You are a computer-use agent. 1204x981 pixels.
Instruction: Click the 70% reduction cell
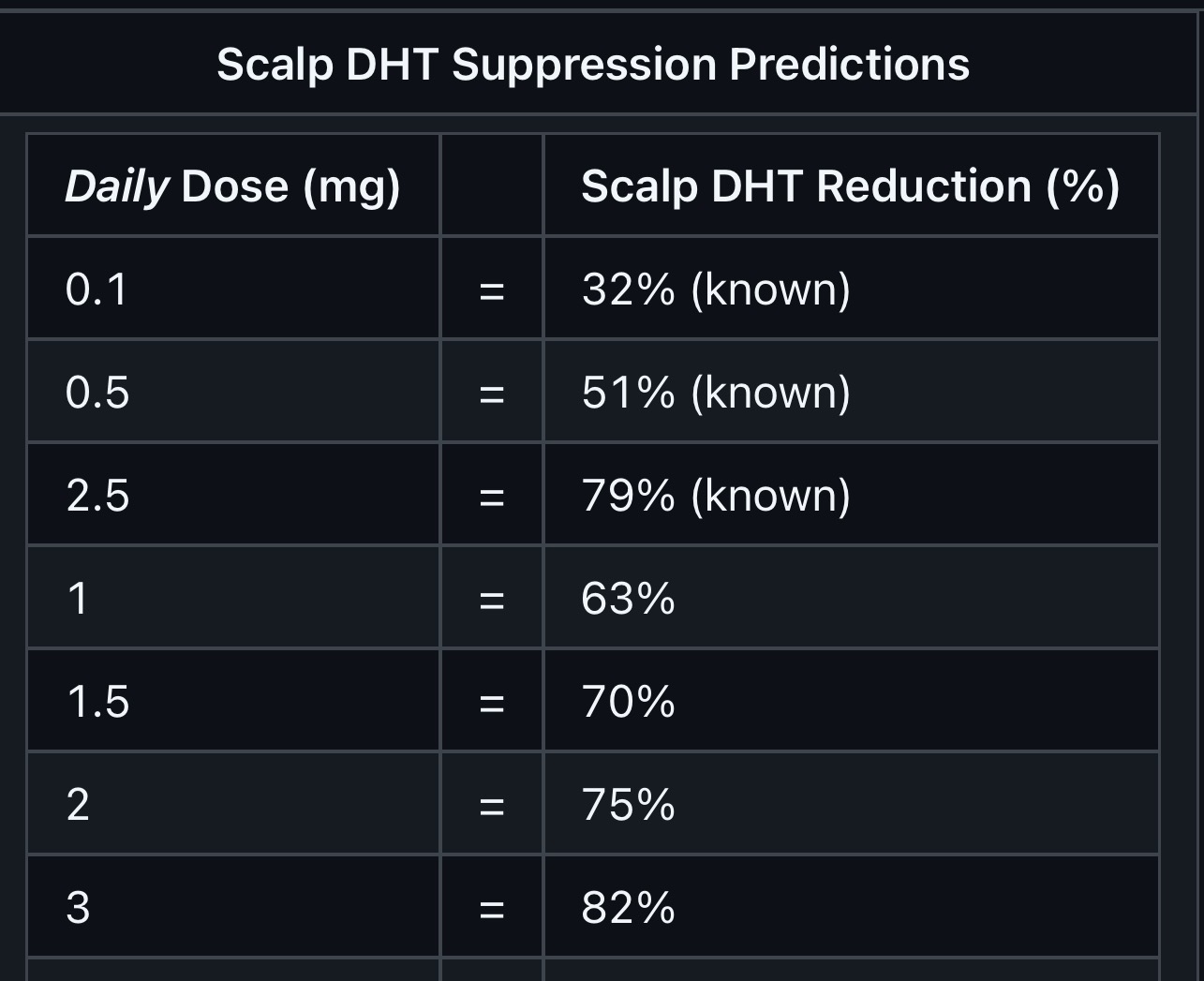coord(851,701)
